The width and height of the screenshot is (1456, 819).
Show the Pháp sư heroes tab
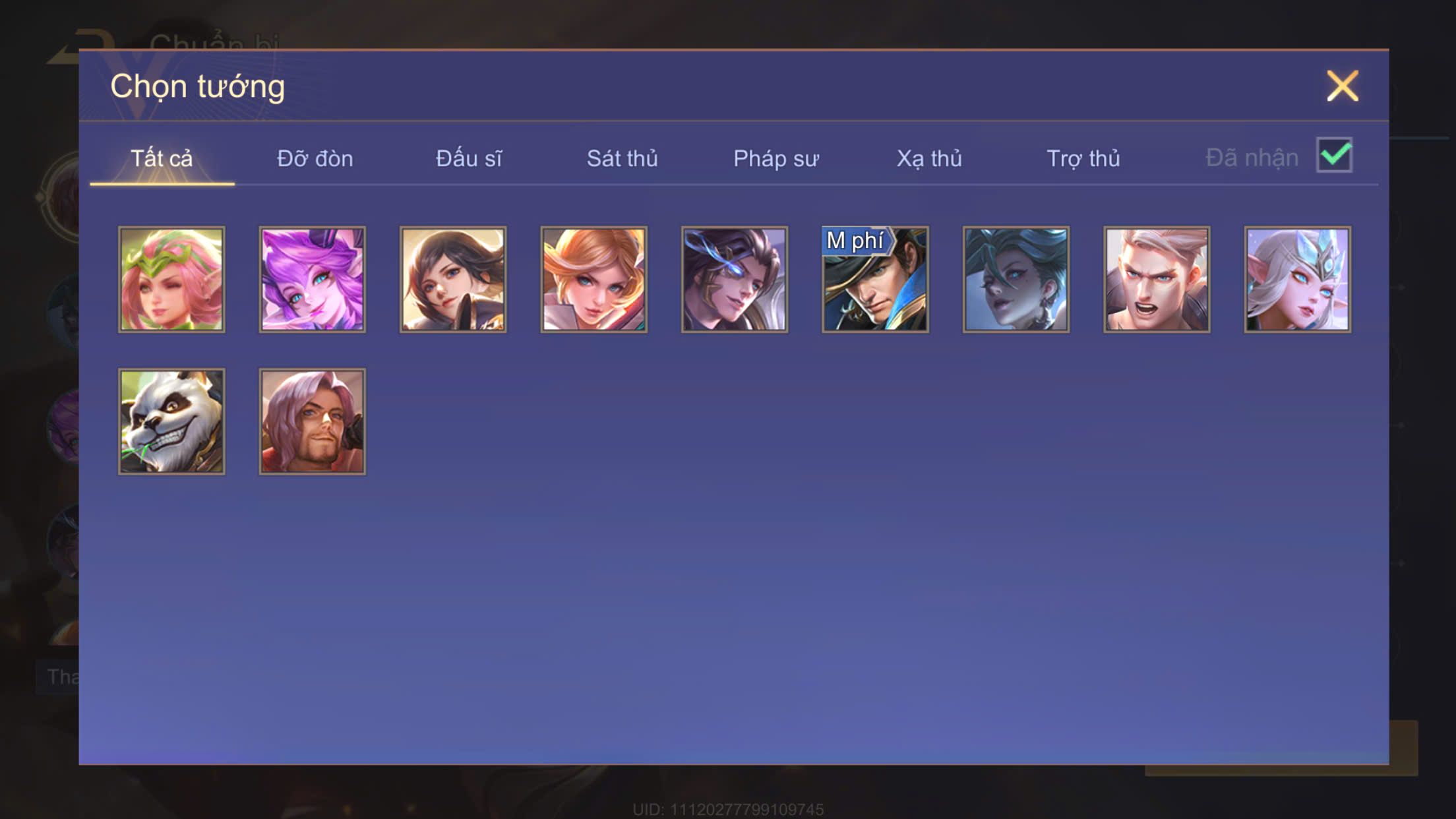click(776, 158)
